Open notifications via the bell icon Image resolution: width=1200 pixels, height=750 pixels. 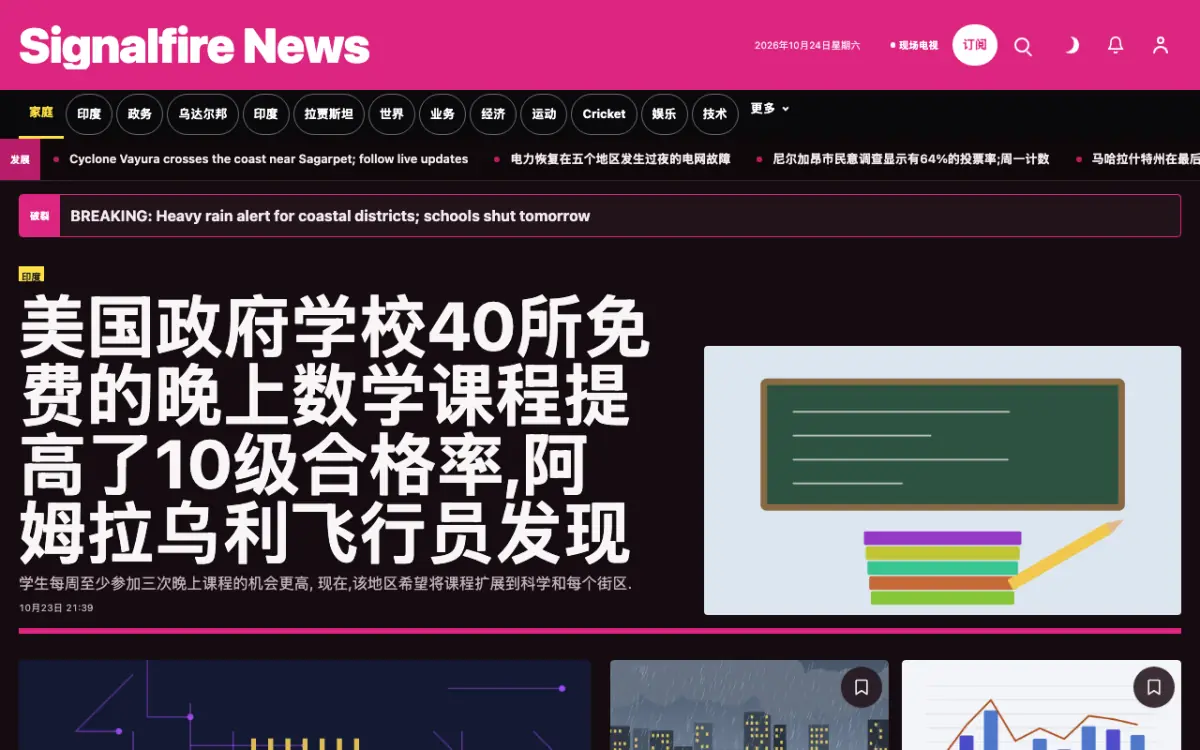click(x=1115, y=46)
